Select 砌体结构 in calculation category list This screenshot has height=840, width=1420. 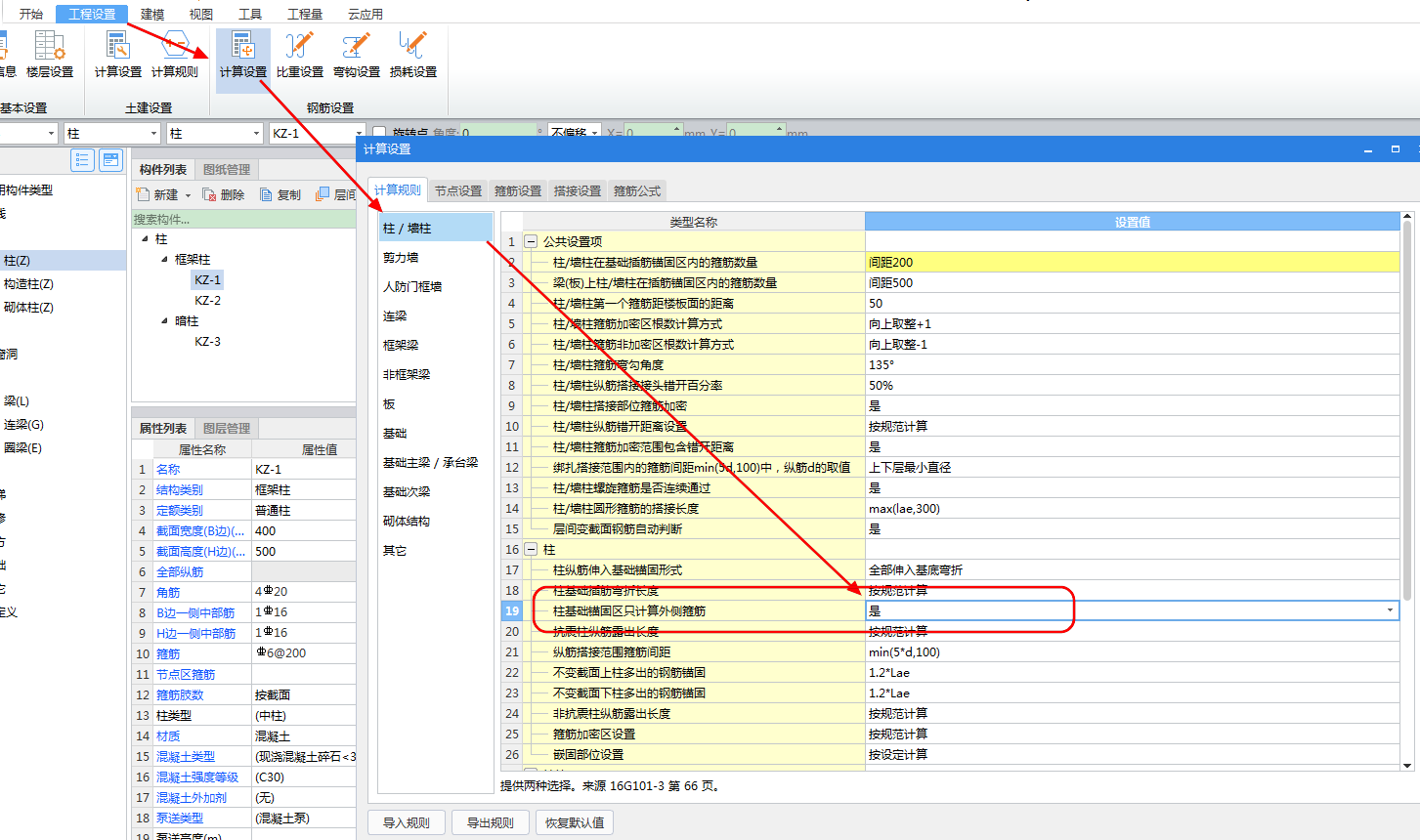[x=435, y=522]
